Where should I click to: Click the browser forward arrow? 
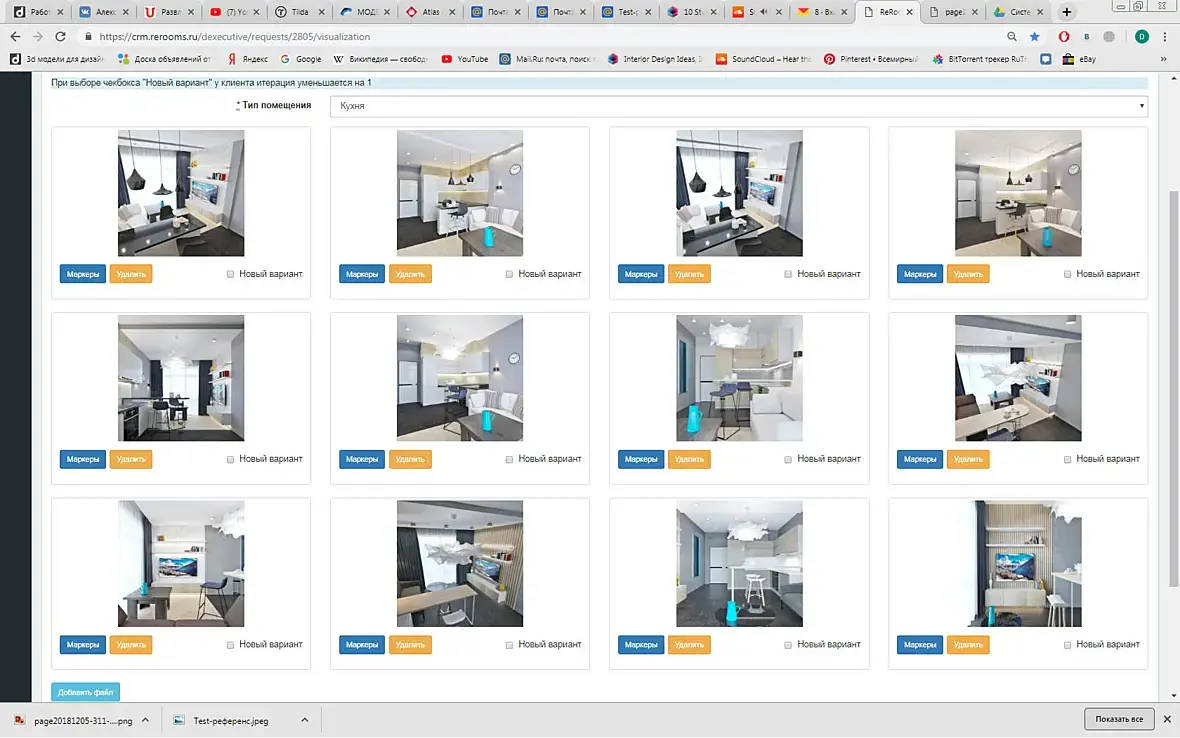38,36
